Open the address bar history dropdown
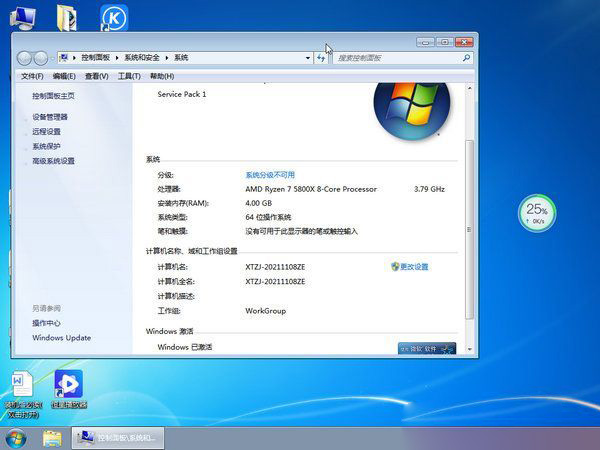Screen dimensions: 600x450 (308, 58)
